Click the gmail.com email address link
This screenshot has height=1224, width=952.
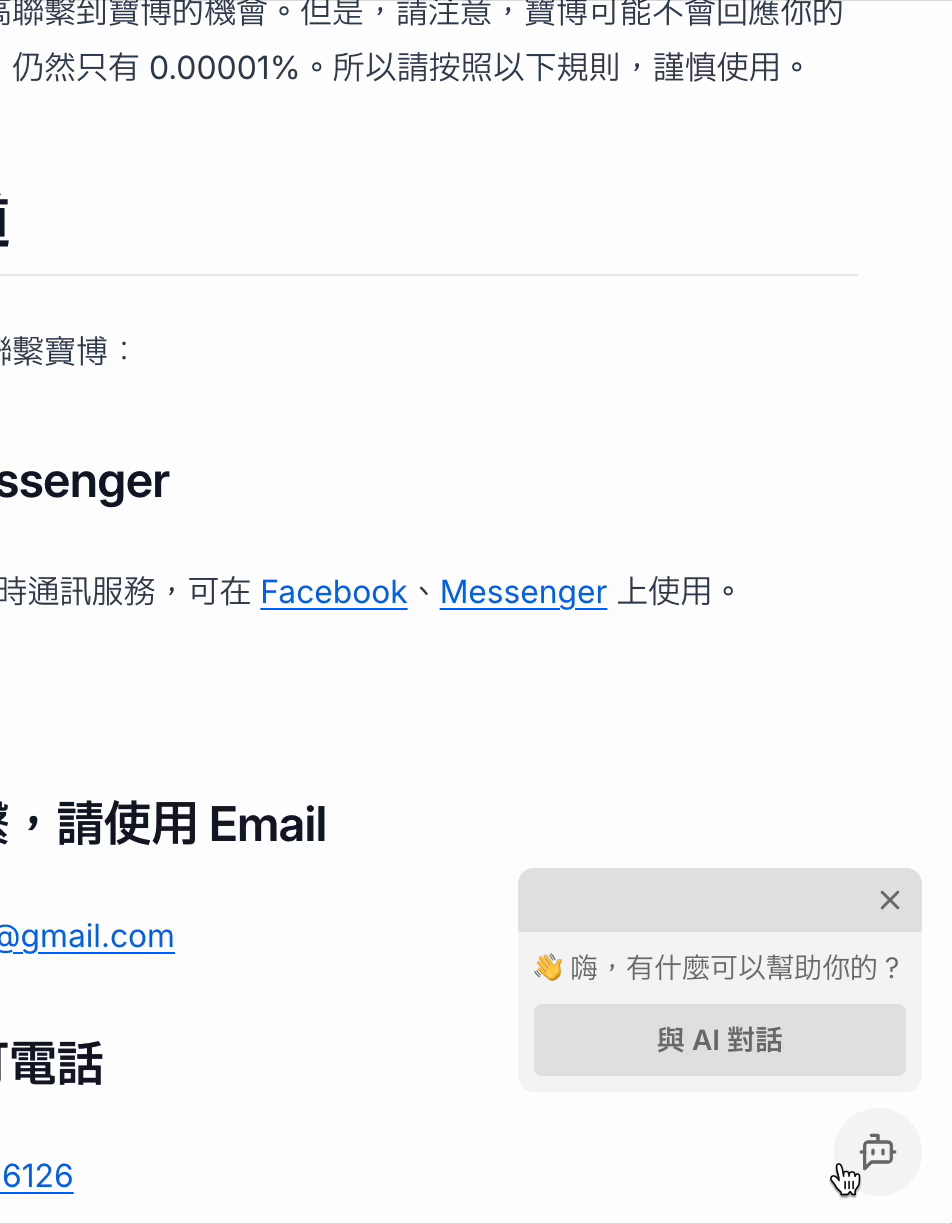(x=87, y=936)
